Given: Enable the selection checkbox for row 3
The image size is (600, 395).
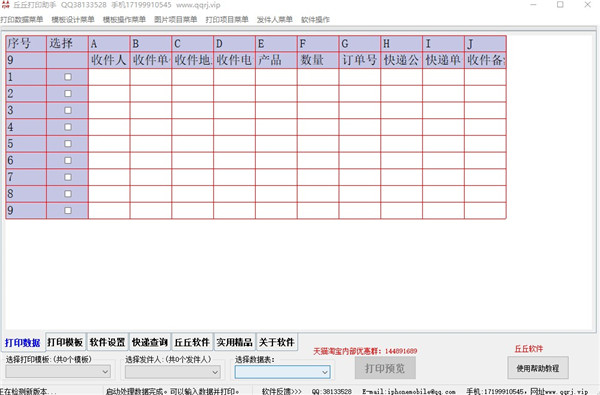Looking at the screenshot, I should click(68, 110).
